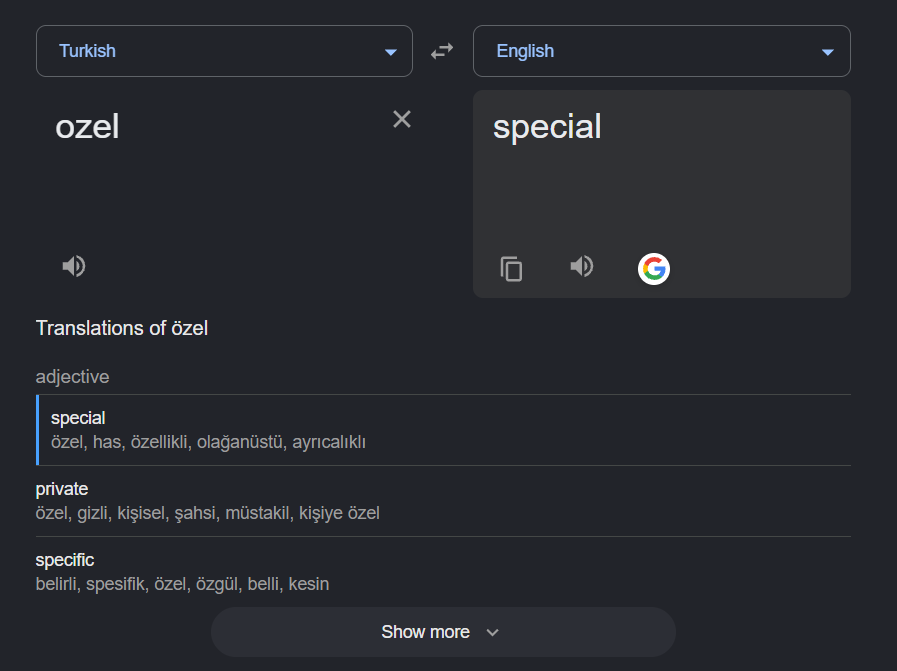Clear the source text 'ozel'
The image size is (897, 671).
coord(402,119)
